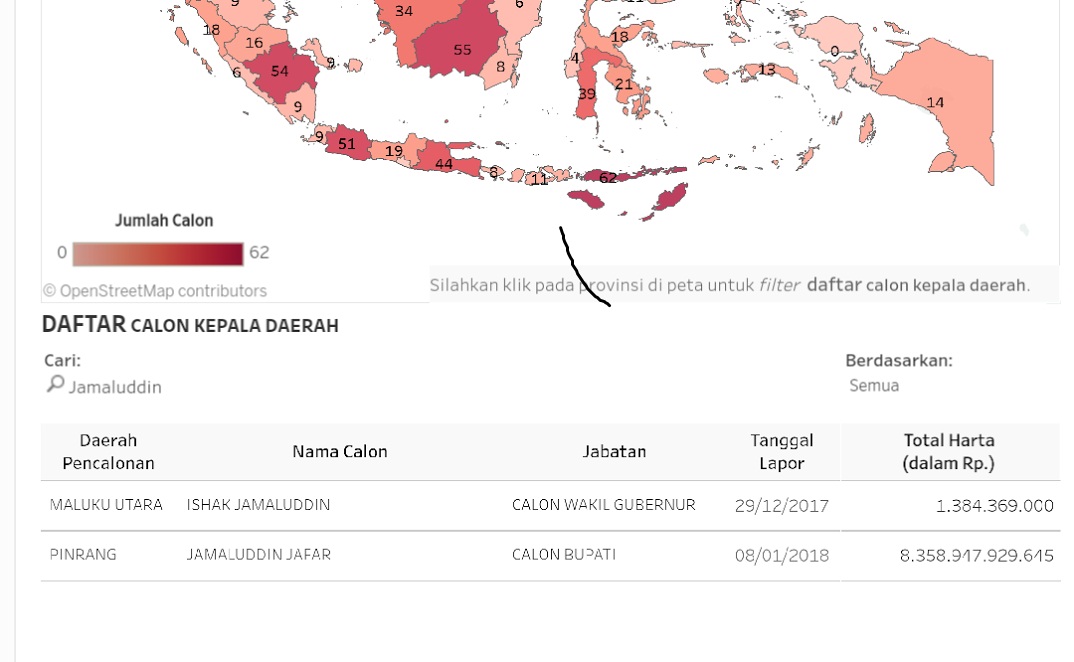Click the Sulawesi province labeled 39
Image resolution: width=1074 pixels, height=662 pixels.
[585, 93]
